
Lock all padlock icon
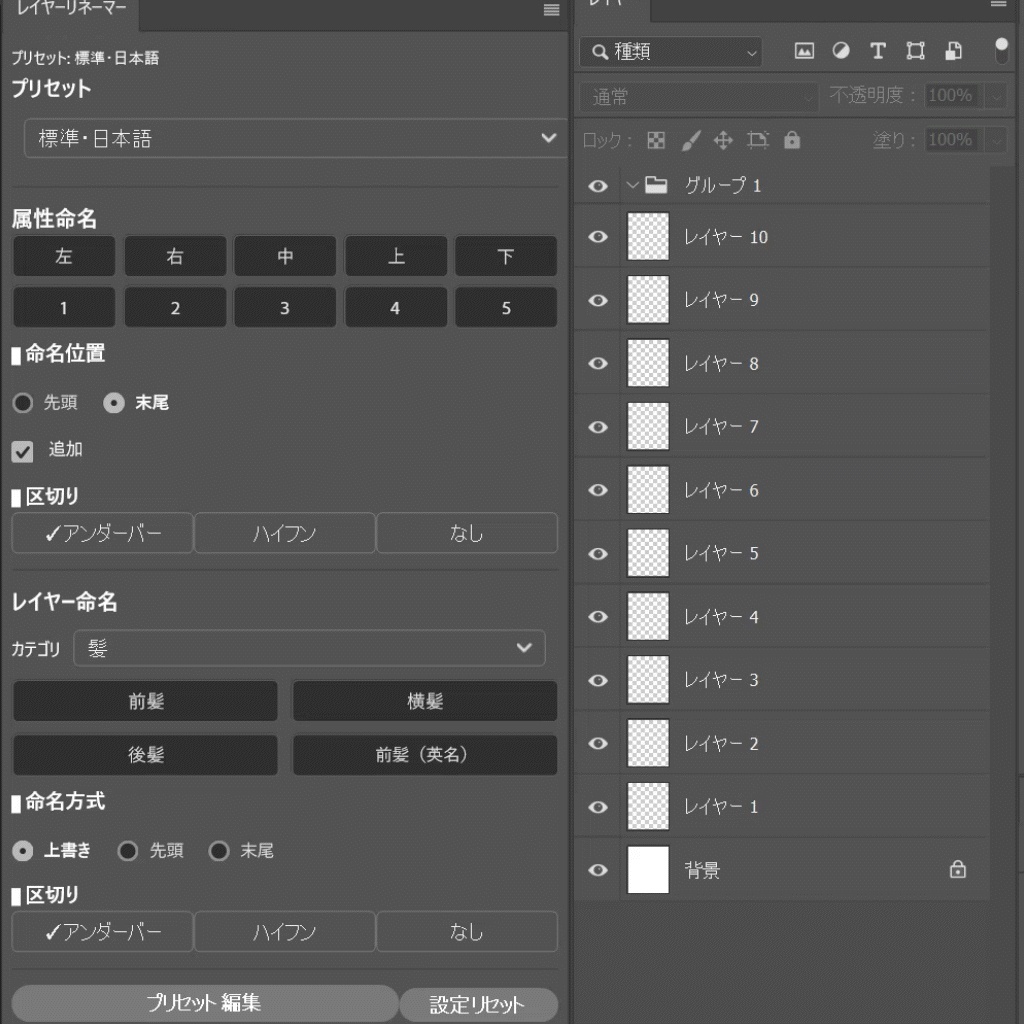tap(792, 140)
